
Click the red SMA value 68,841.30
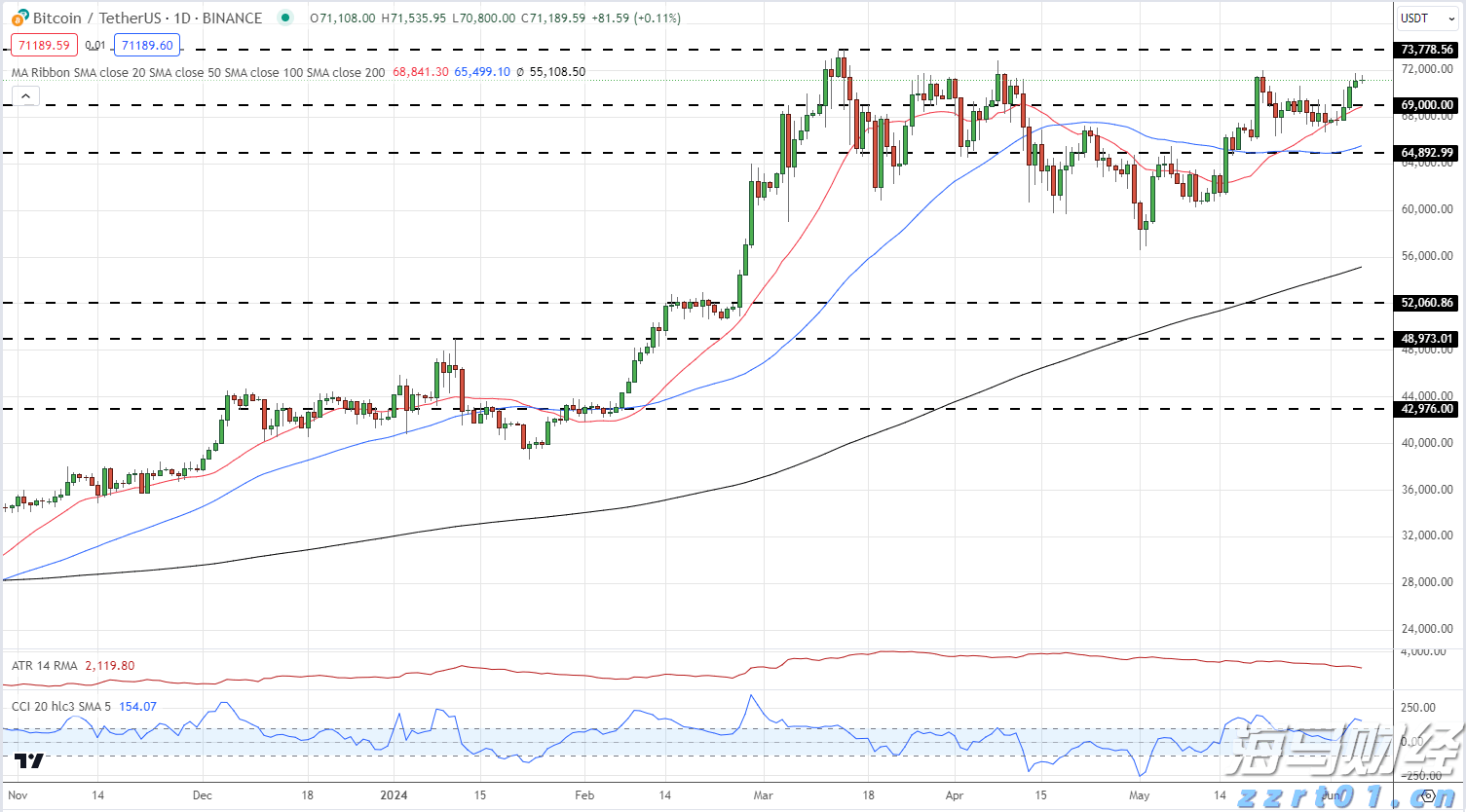421,72
